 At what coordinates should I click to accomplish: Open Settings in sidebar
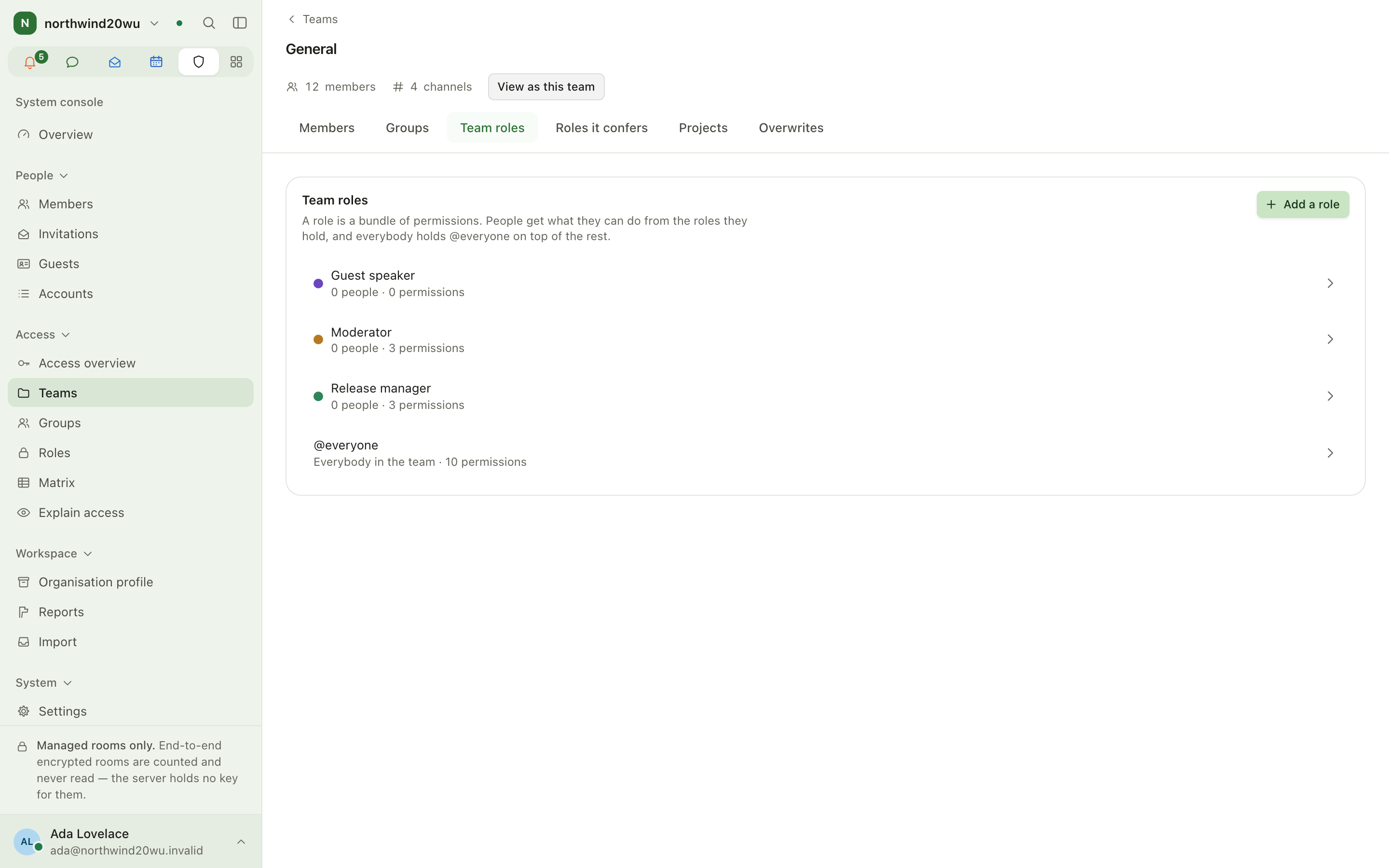coord(131,711)
